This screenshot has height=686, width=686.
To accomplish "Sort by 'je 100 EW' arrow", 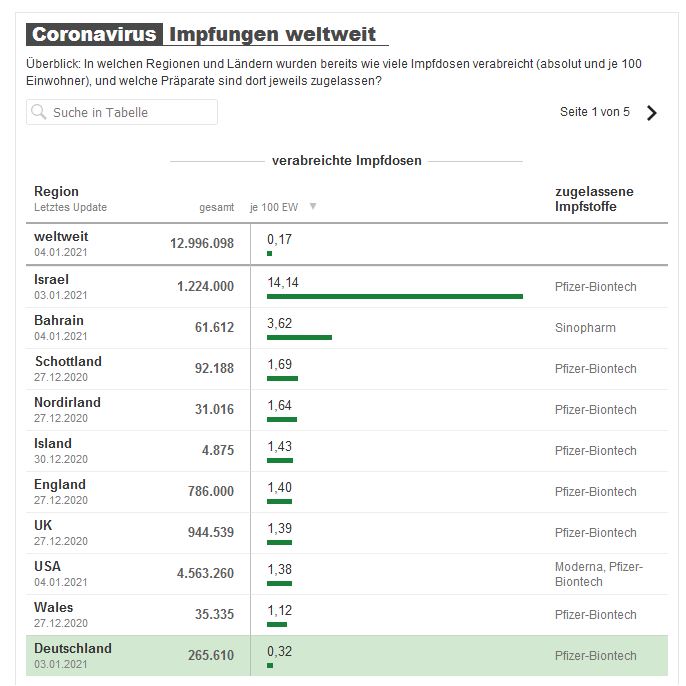I will 313,207.
